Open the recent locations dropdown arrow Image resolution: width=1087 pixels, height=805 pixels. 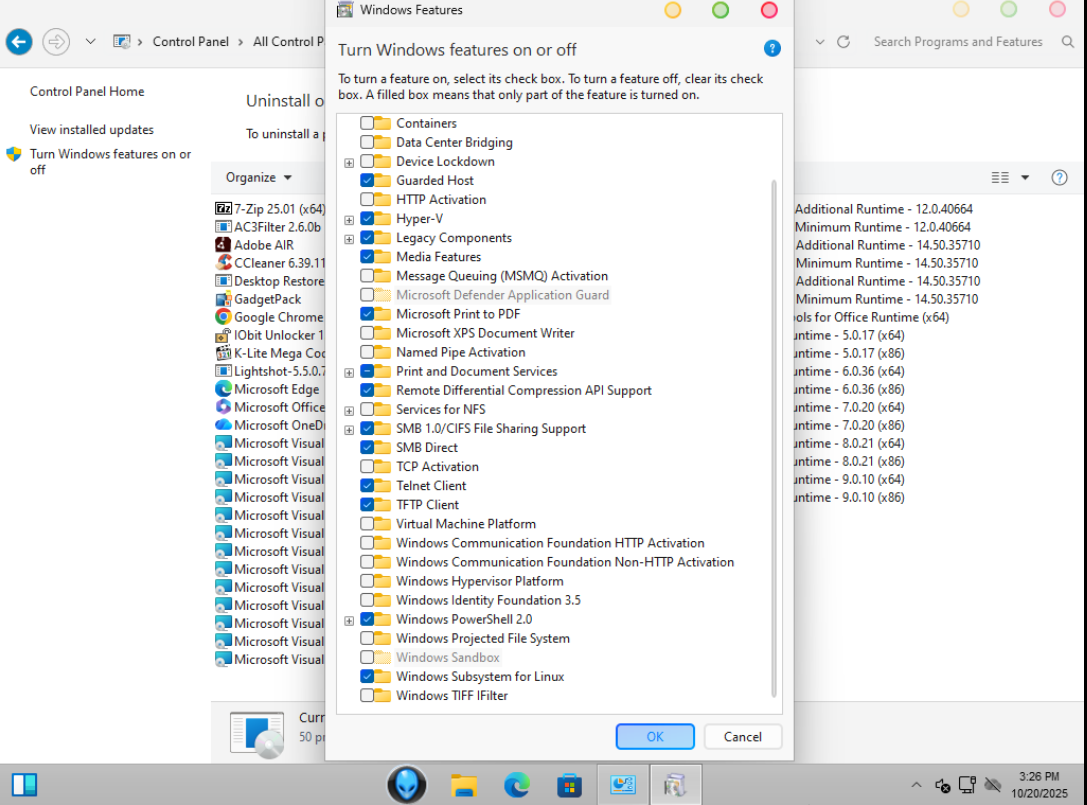[91, 42]
